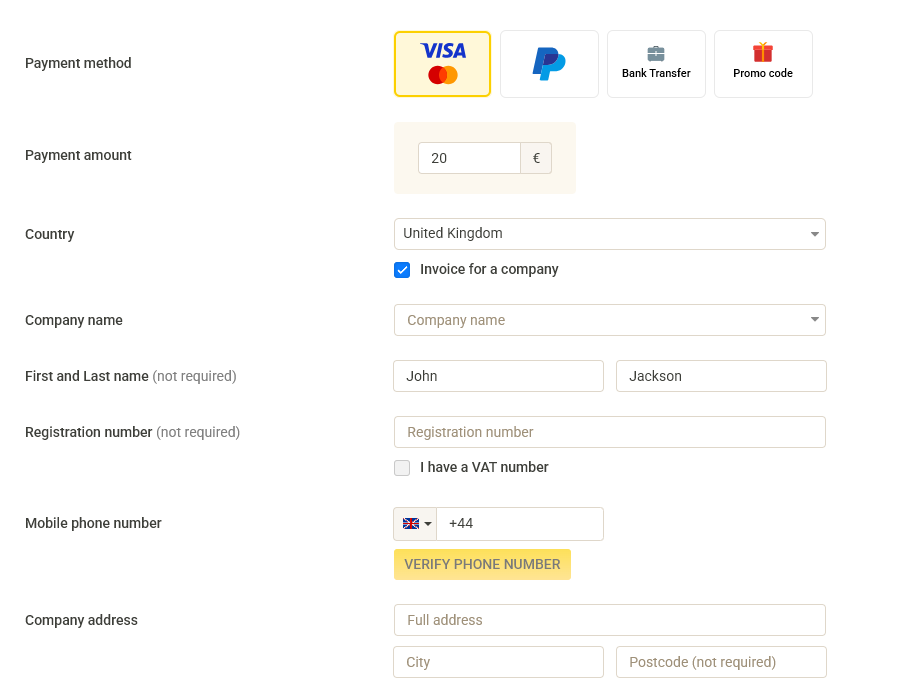This screenshot has height=696, width=900.
Task: Enable I have a VAT number
Action: pos(402,468)
